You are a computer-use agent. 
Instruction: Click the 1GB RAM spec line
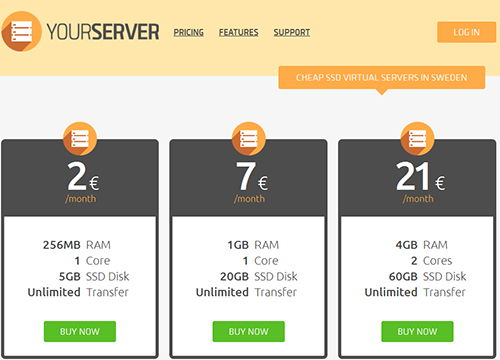pyautogui.click(x=253, y=245)
